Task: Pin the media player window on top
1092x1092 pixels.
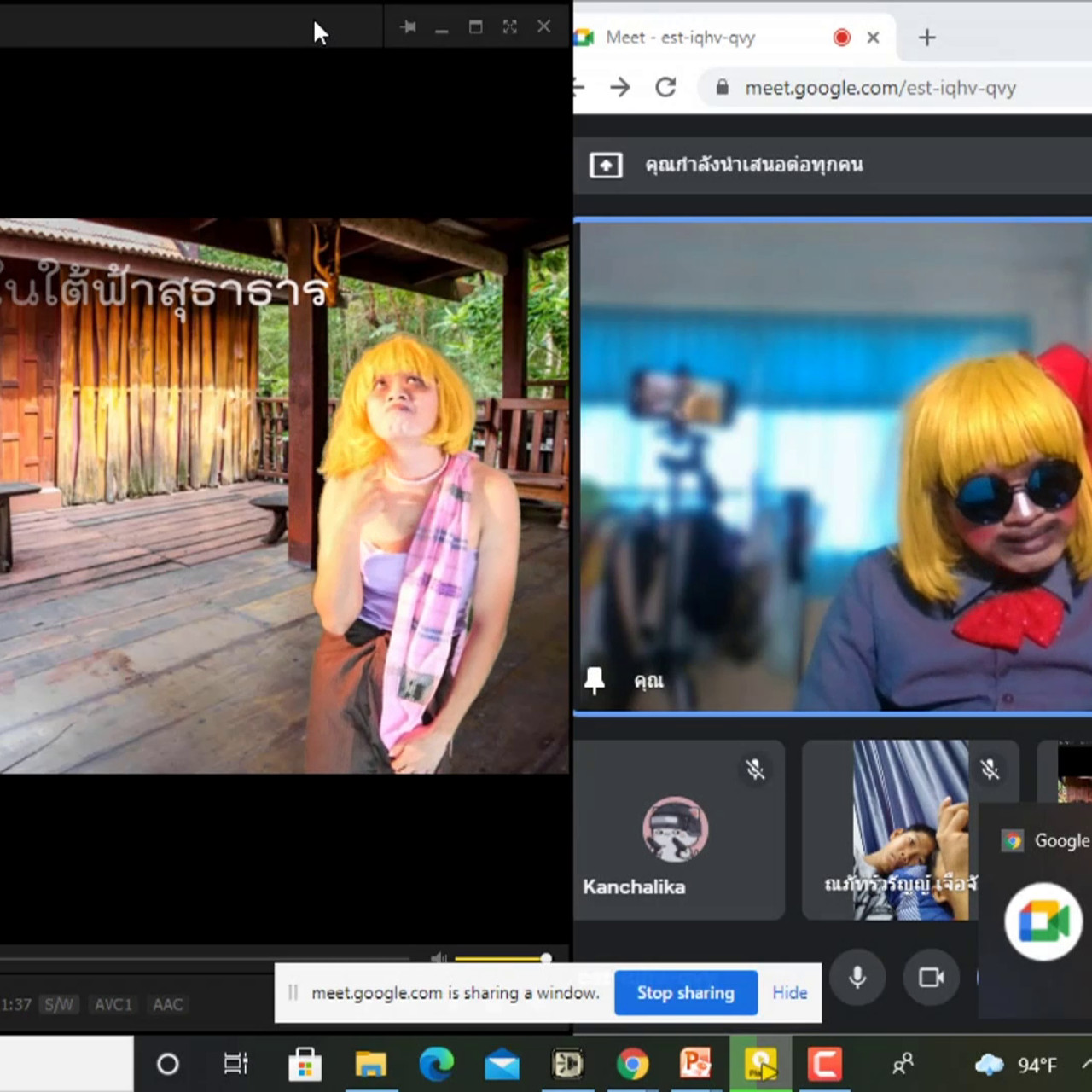Action: point(408,27)
